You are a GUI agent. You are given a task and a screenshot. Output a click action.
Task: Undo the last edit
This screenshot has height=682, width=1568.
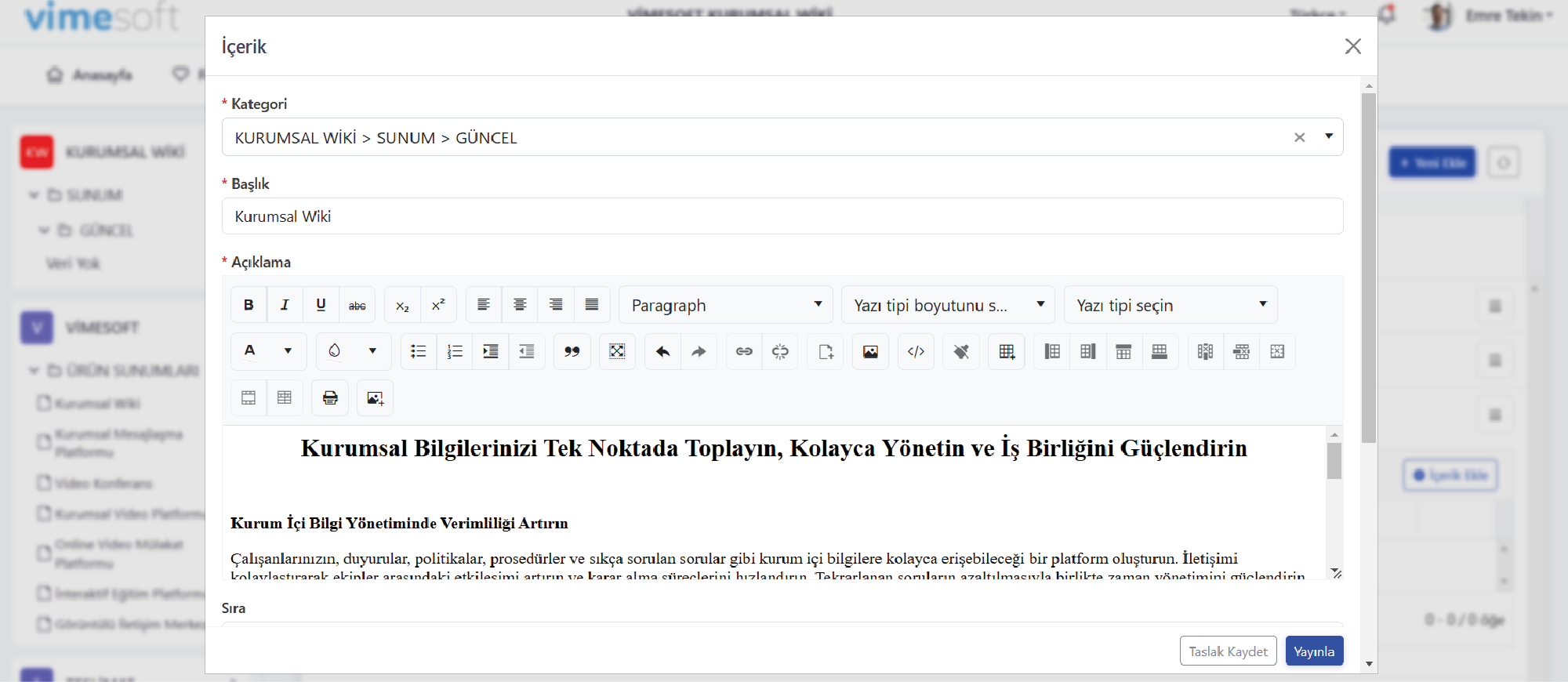click(x=662, y=351)
